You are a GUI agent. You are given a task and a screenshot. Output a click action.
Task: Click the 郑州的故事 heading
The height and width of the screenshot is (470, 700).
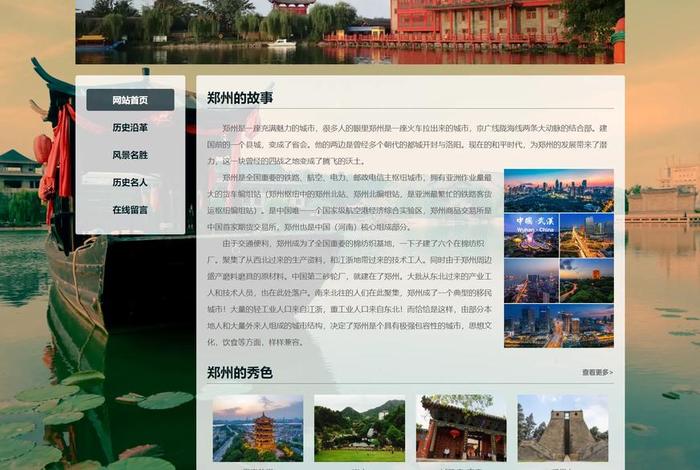(240, 98)
